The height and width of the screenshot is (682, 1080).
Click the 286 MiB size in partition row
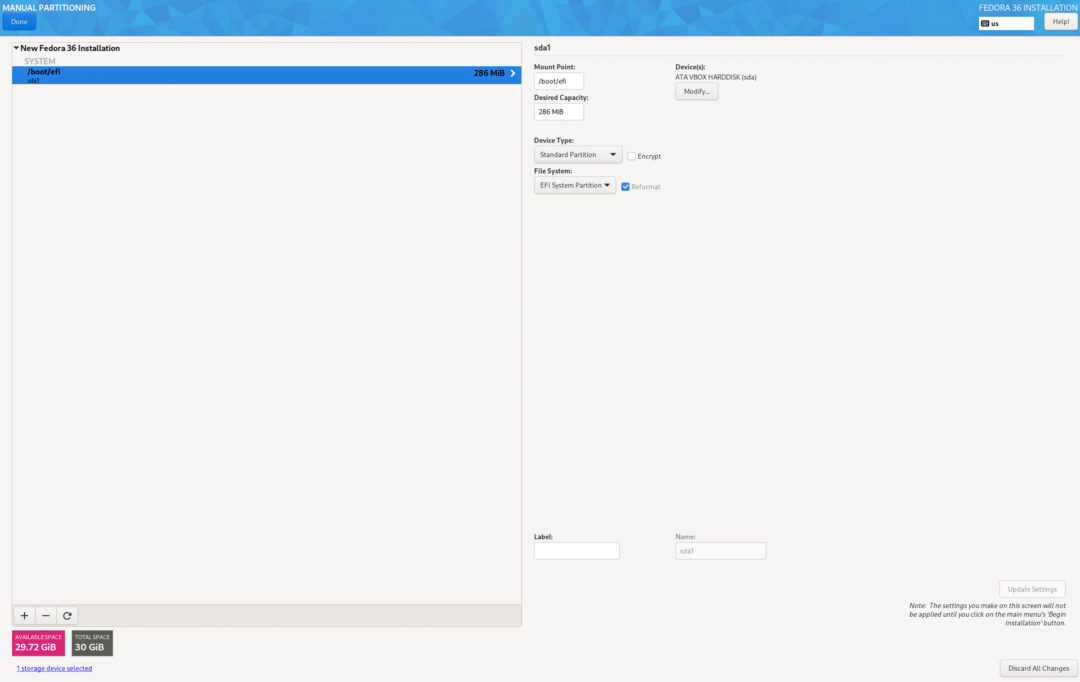(489, 73)
